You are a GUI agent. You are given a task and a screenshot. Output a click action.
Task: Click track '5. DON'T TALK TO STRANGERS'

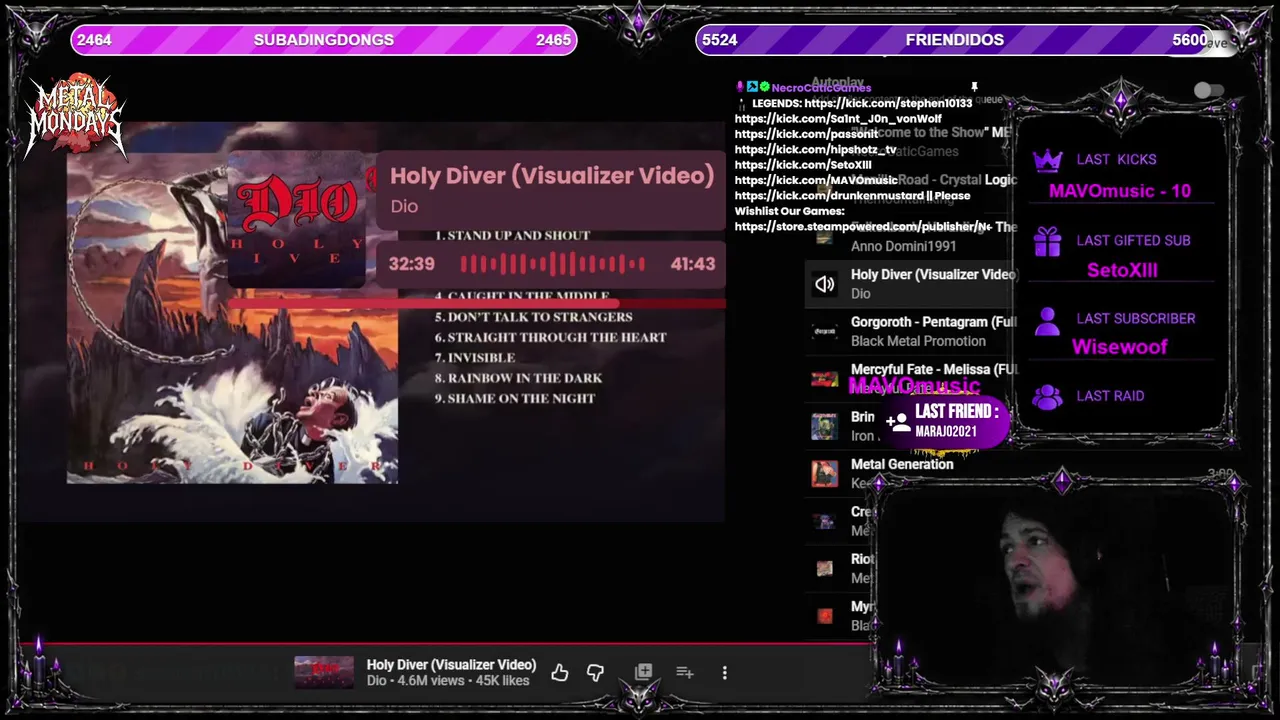pos(533,317)
